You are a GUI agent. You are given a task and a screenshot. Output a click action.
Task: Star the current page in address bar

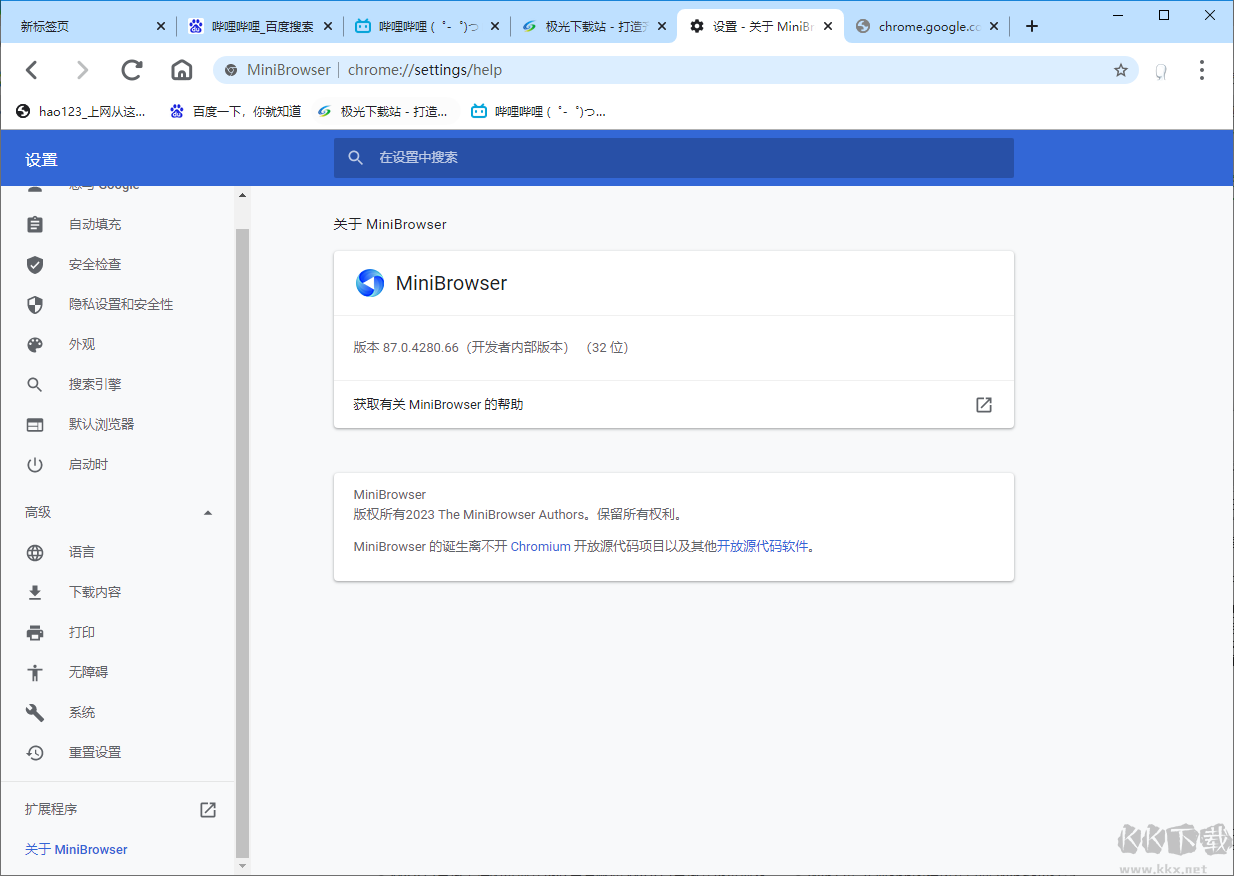[1121, 70]
